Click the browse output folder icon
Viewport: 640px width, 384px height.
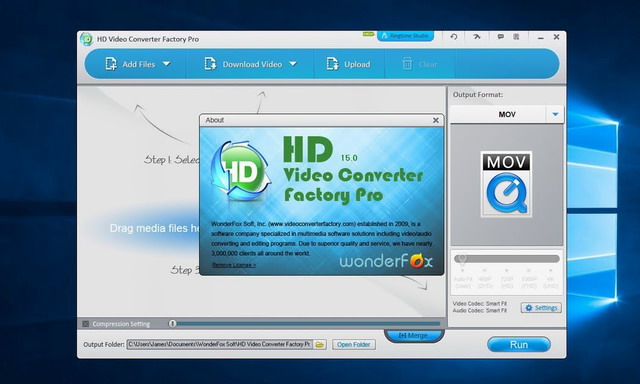click(320, 345)
